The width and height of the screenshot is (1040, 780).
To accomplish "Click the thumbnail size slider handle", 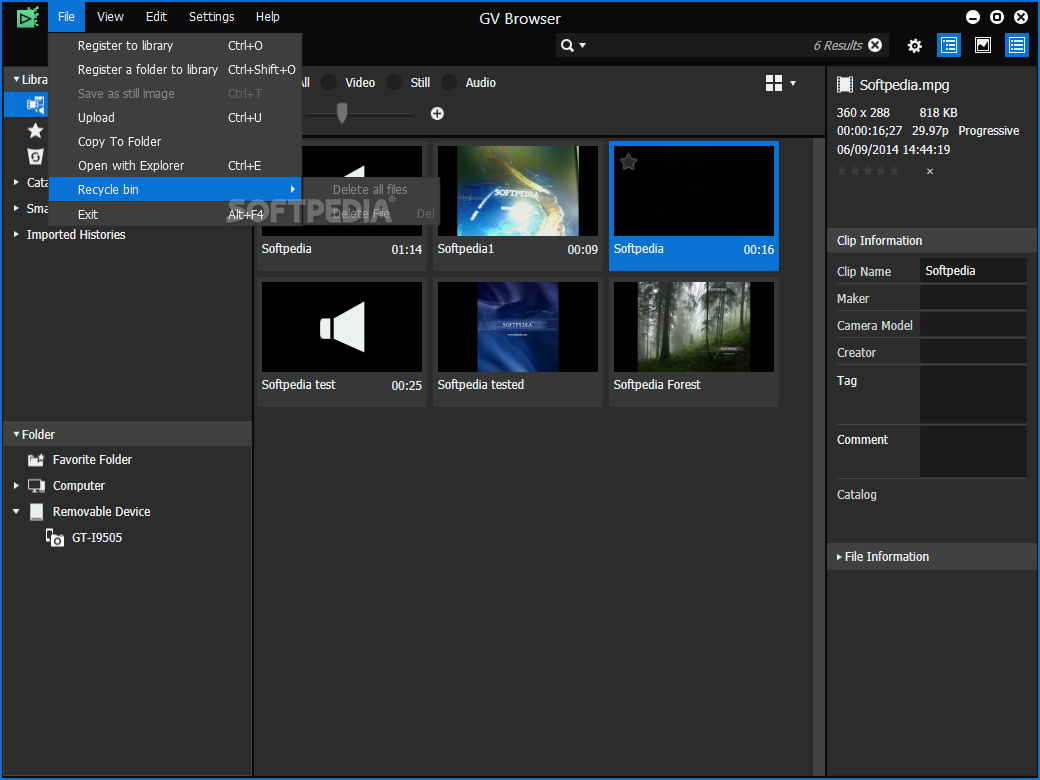I will tap(342, 113).
